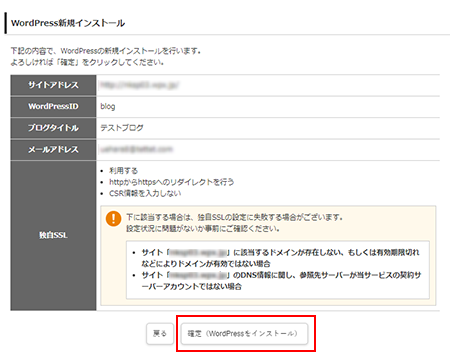Image resolution: width=450 pixels, height=362 pixels.
Task: Select the CSR情報を入力しない item
Action: (x=145, y=193)
